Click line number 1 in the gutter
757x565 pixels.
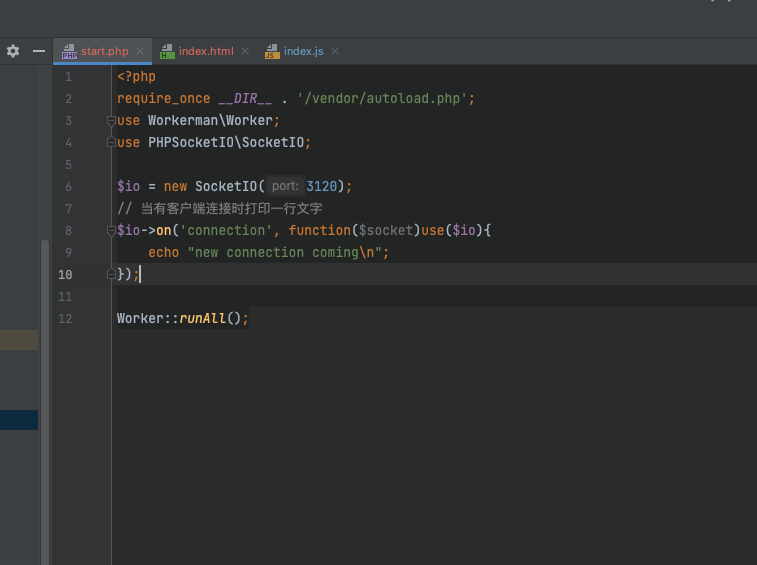click(x=69, y=77)
